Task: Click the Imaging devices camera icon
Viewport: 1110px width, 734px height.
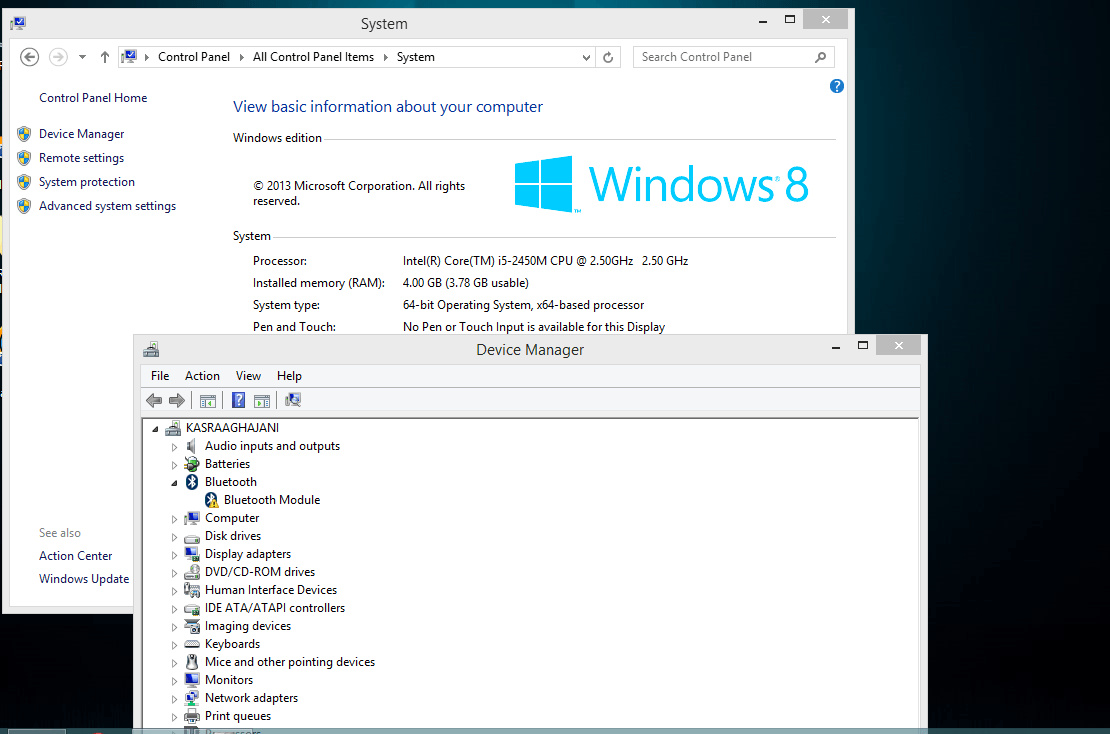Action: 192,626
